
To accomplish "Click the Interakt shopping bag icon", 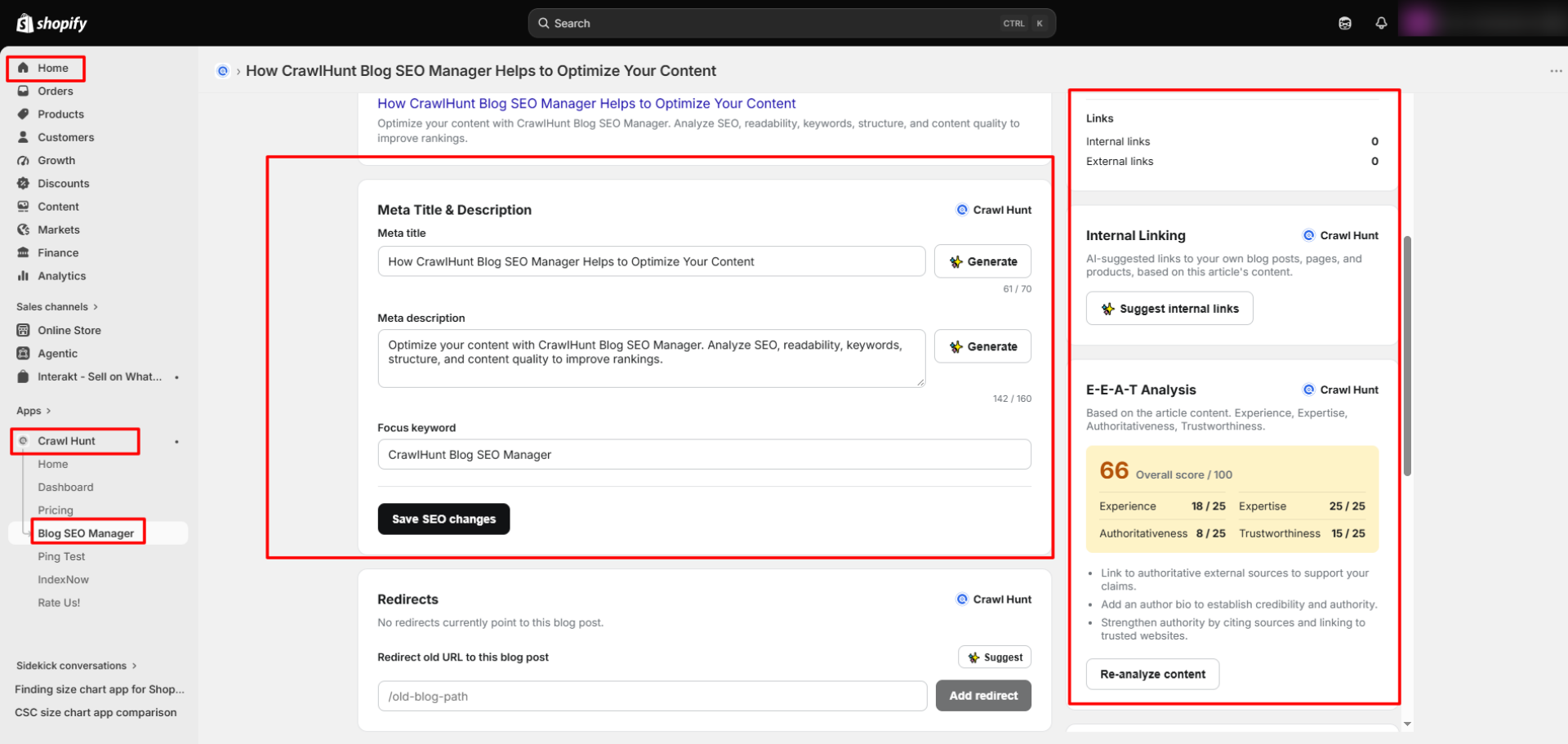I will tap(23, 376).
